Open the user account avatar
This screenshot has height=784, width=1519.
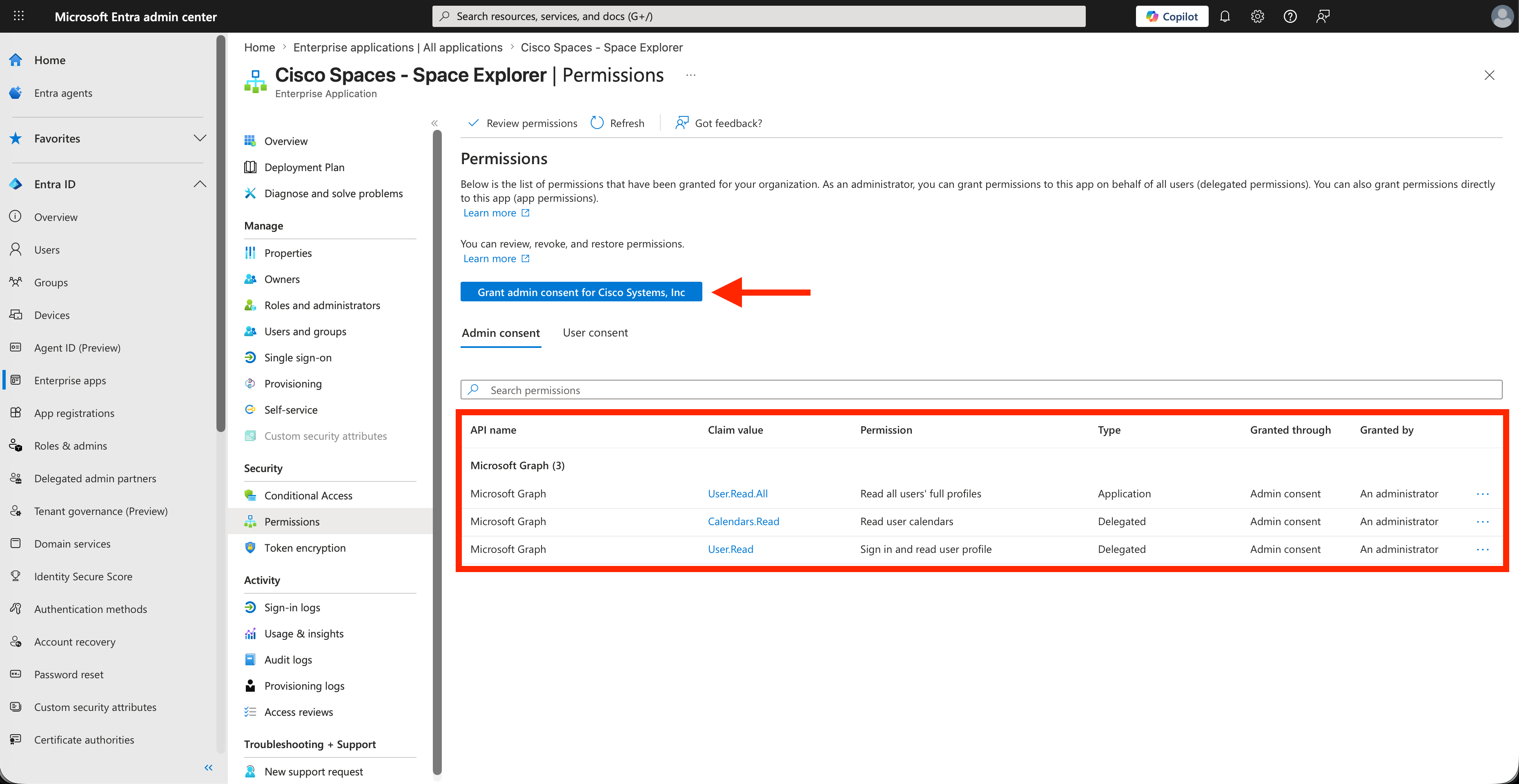(1502, 16)
